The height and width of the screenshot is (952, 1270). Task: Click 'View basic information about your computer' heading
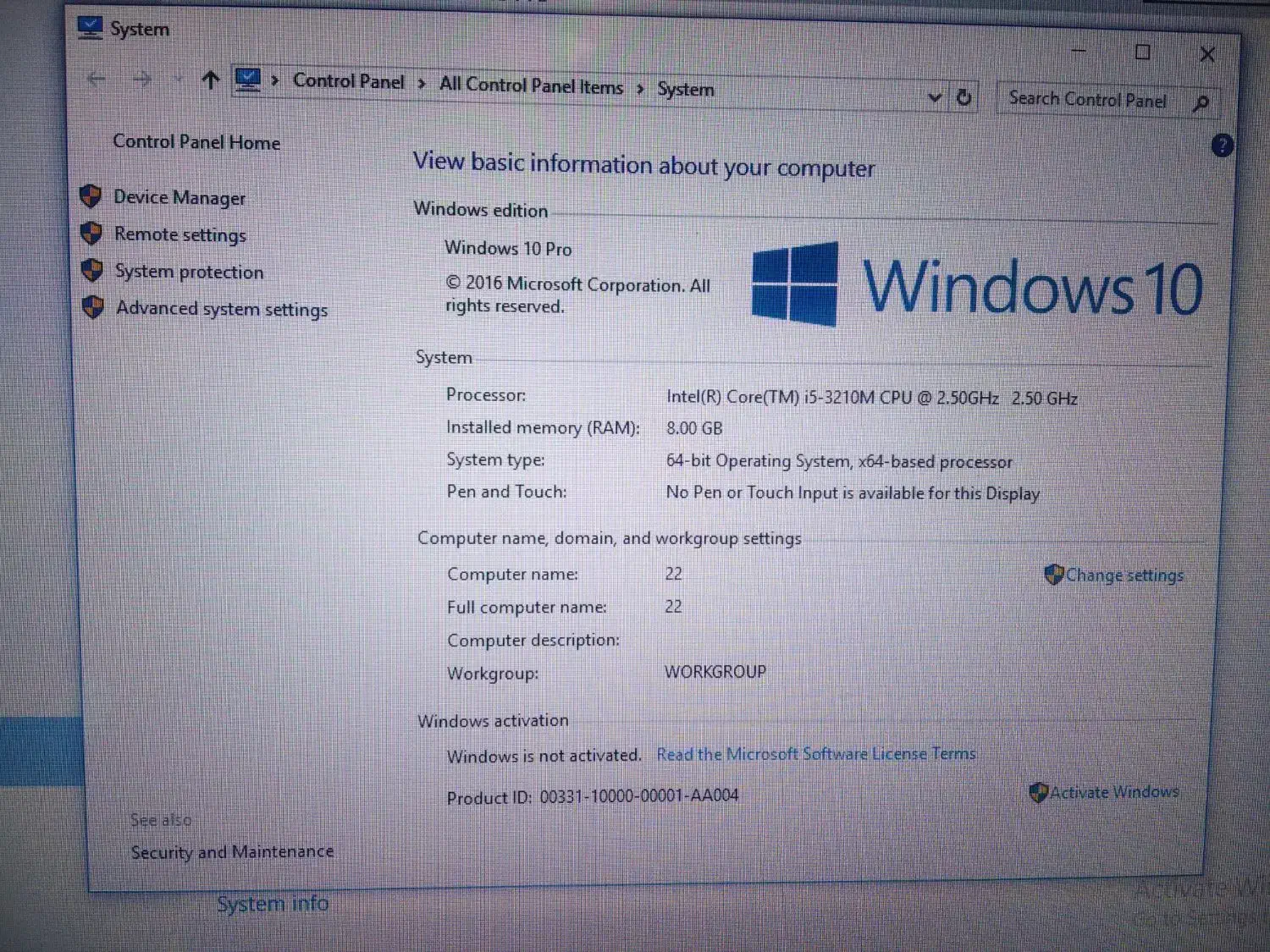click(x=644, y=164)
